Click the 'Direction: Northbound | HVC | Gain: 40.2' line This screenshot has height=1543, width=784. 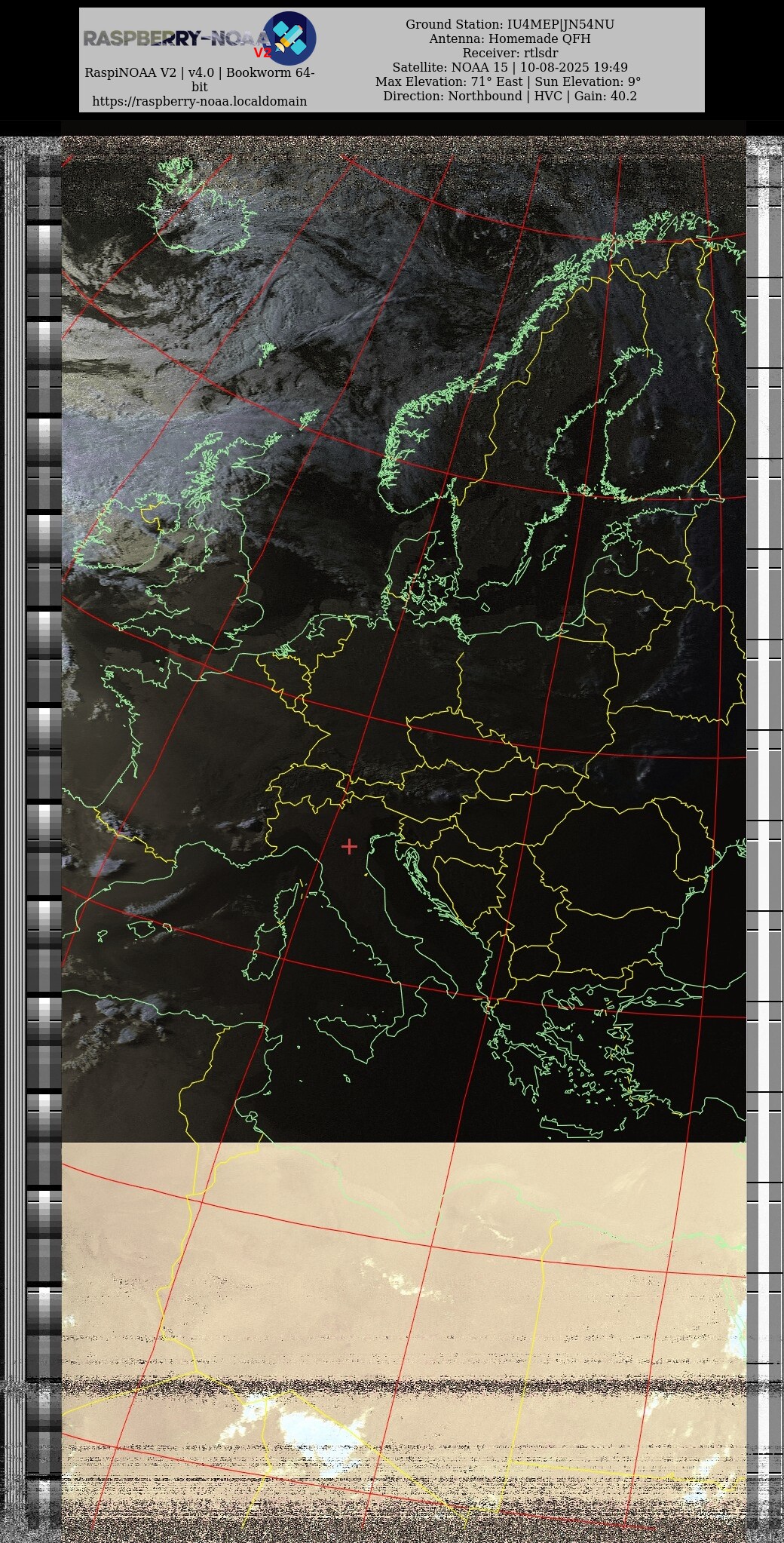tap(510, 96)
